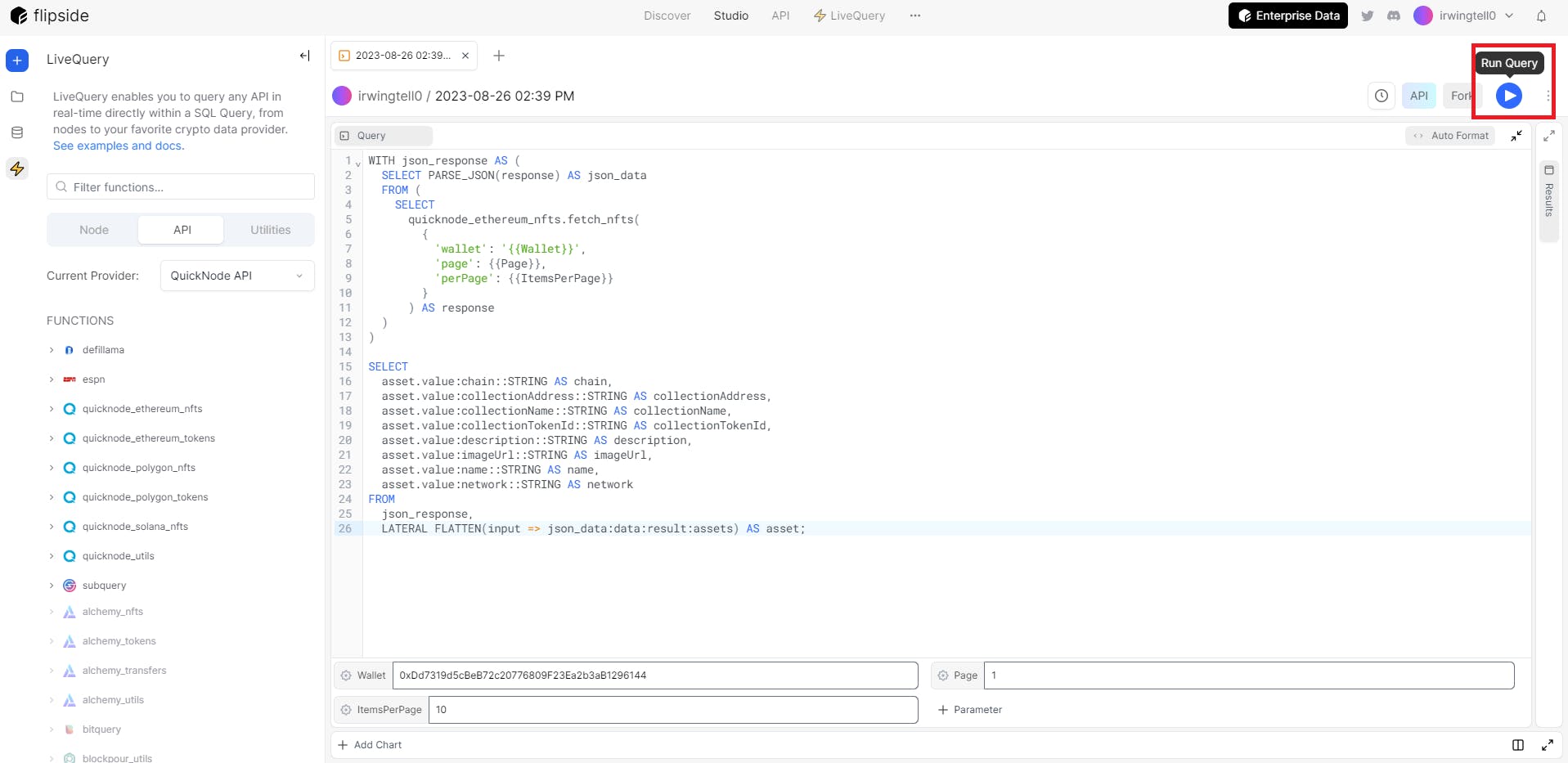The image size is (1568, 763).
Task: Add a new Parameter
Action: point(970,710)
